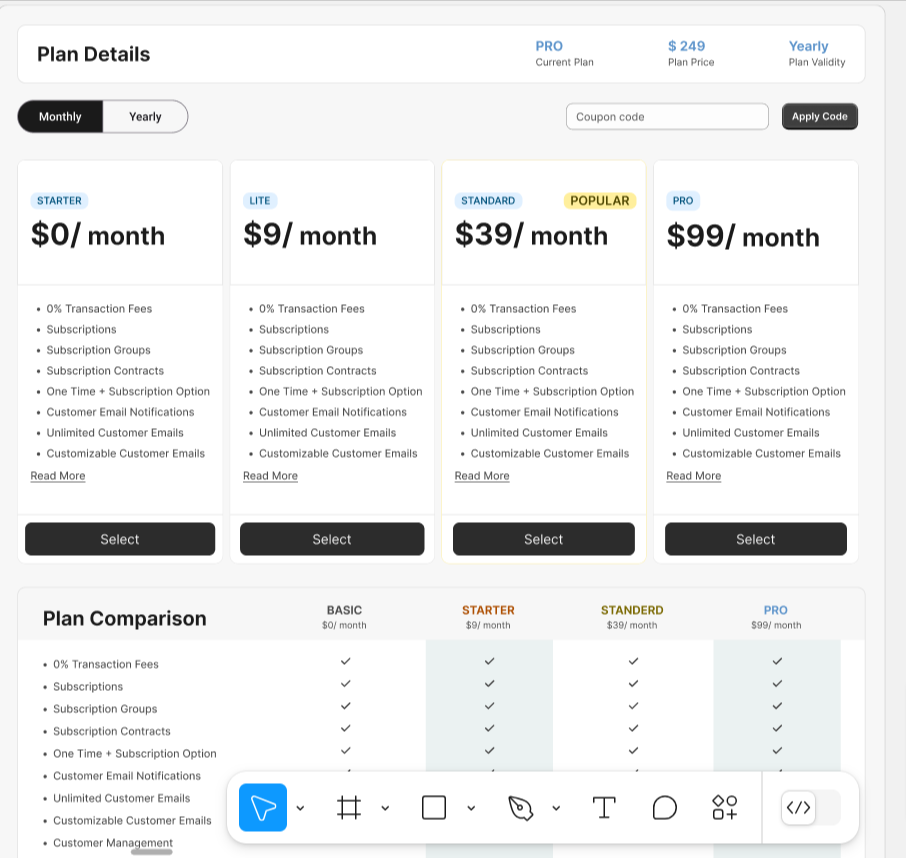Click the horizontal scrollbar at the bottom
Viewport: 906px width, 858px height.
152,852
